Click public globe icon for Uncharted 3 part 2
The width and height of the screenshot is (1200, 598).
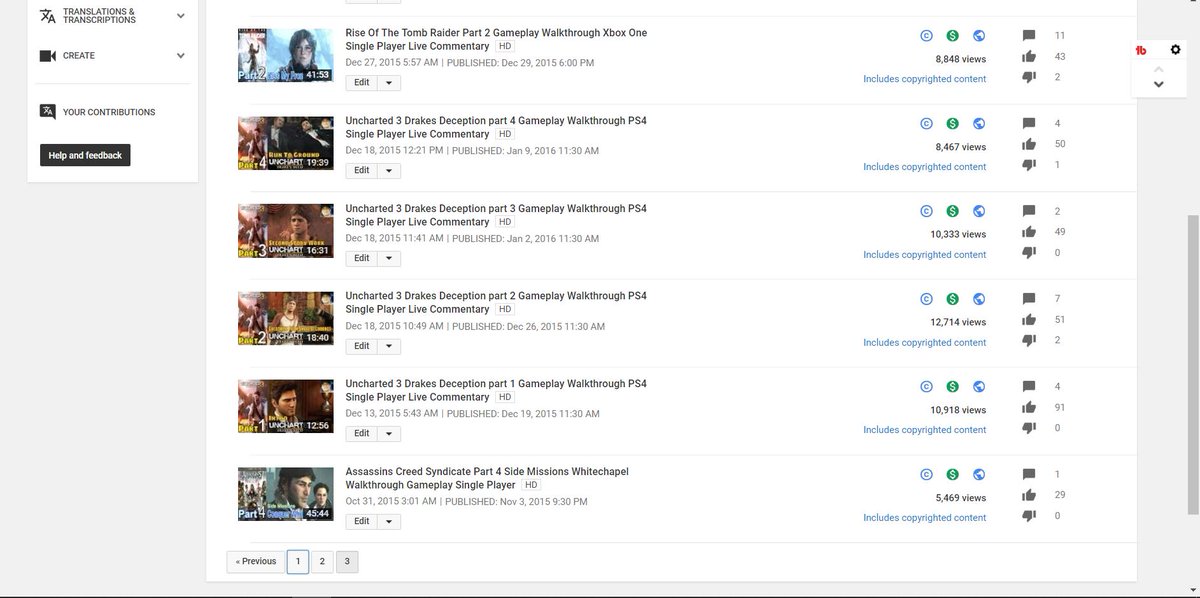point(979,299)
